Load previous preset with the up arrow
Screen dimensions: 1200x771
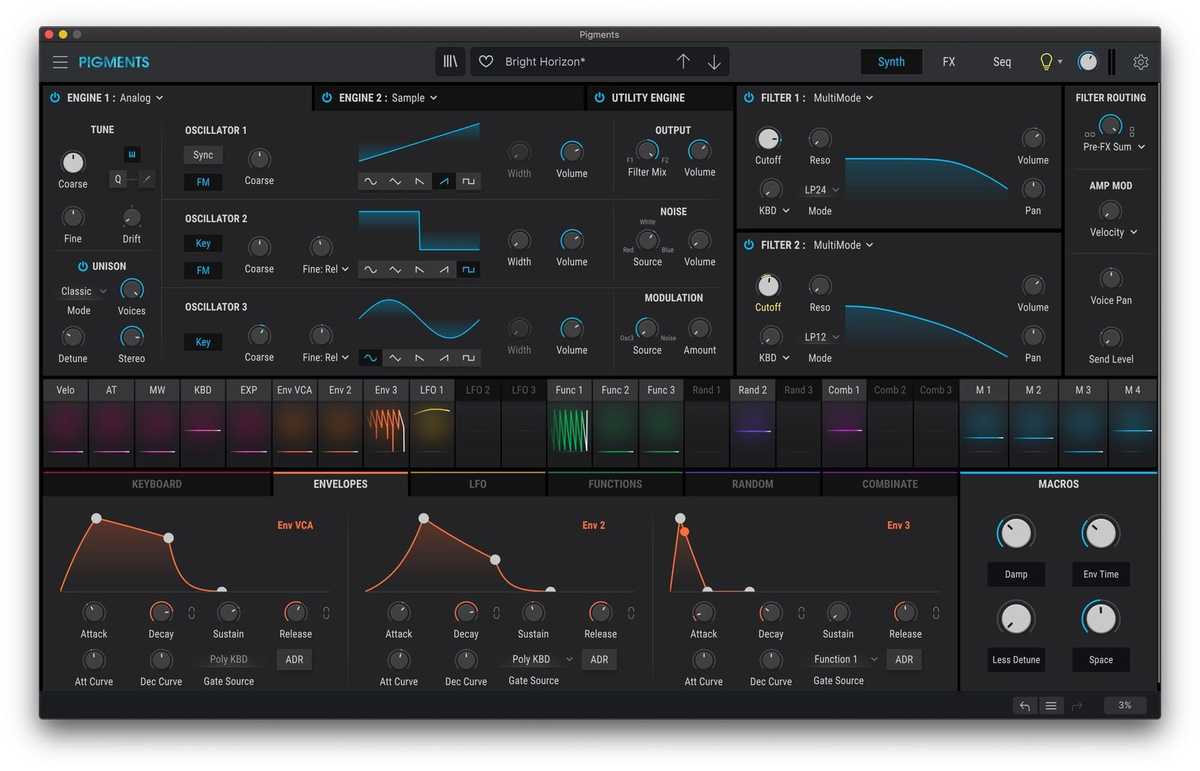click(683, 62)
